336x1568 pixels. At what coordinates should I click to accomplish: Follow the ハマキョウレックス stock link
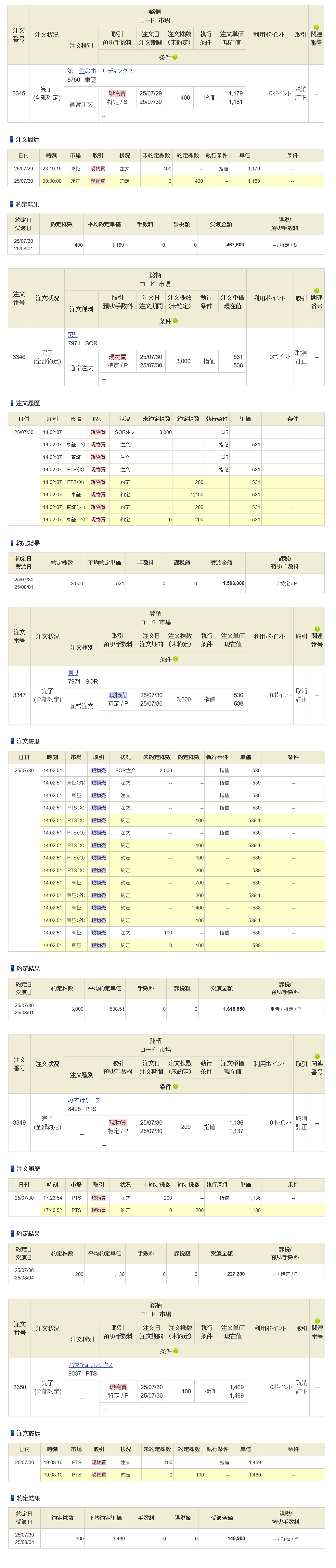(x=90, y=1365)
